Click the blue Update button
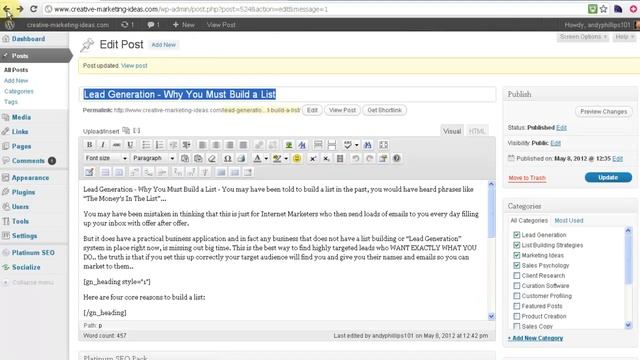This screenshot has width=640, height=360. click(608, 178)
